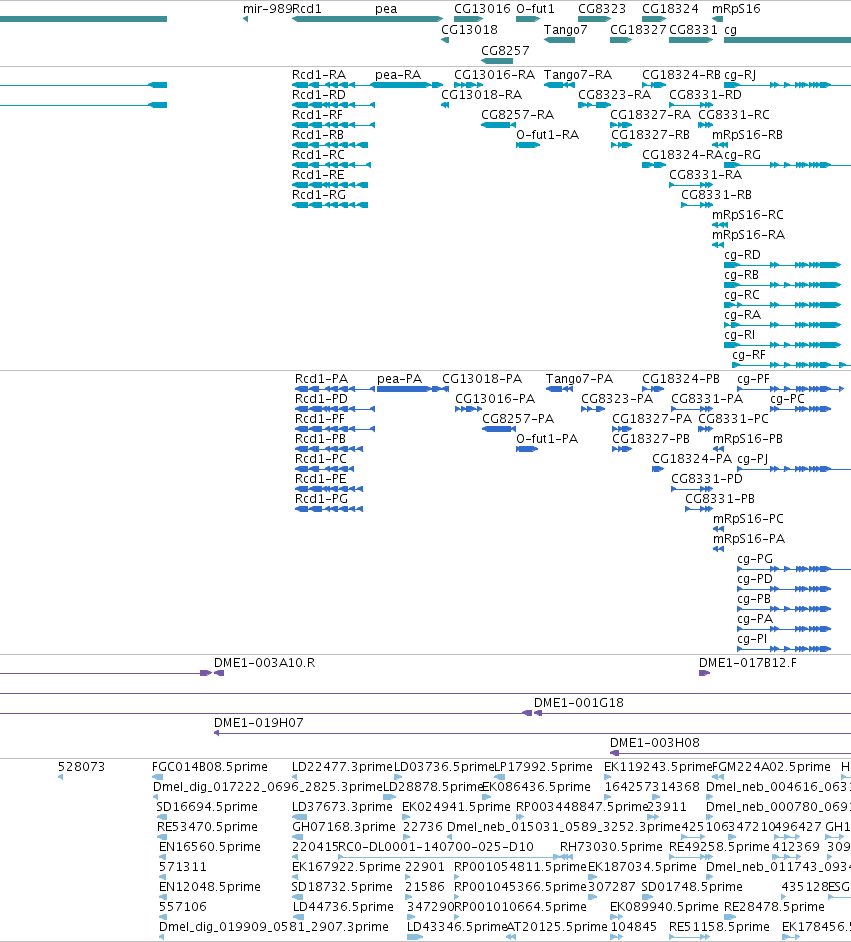Click the 557106 EST label
The height and width of the screenshot is (942, 851).
[183, 906]
